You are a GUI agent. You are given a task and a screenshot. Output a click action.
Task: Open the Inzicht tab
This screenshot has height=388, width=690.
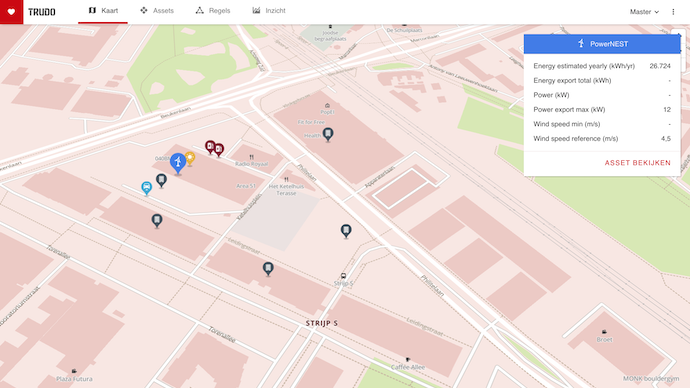tap(269, 11)
